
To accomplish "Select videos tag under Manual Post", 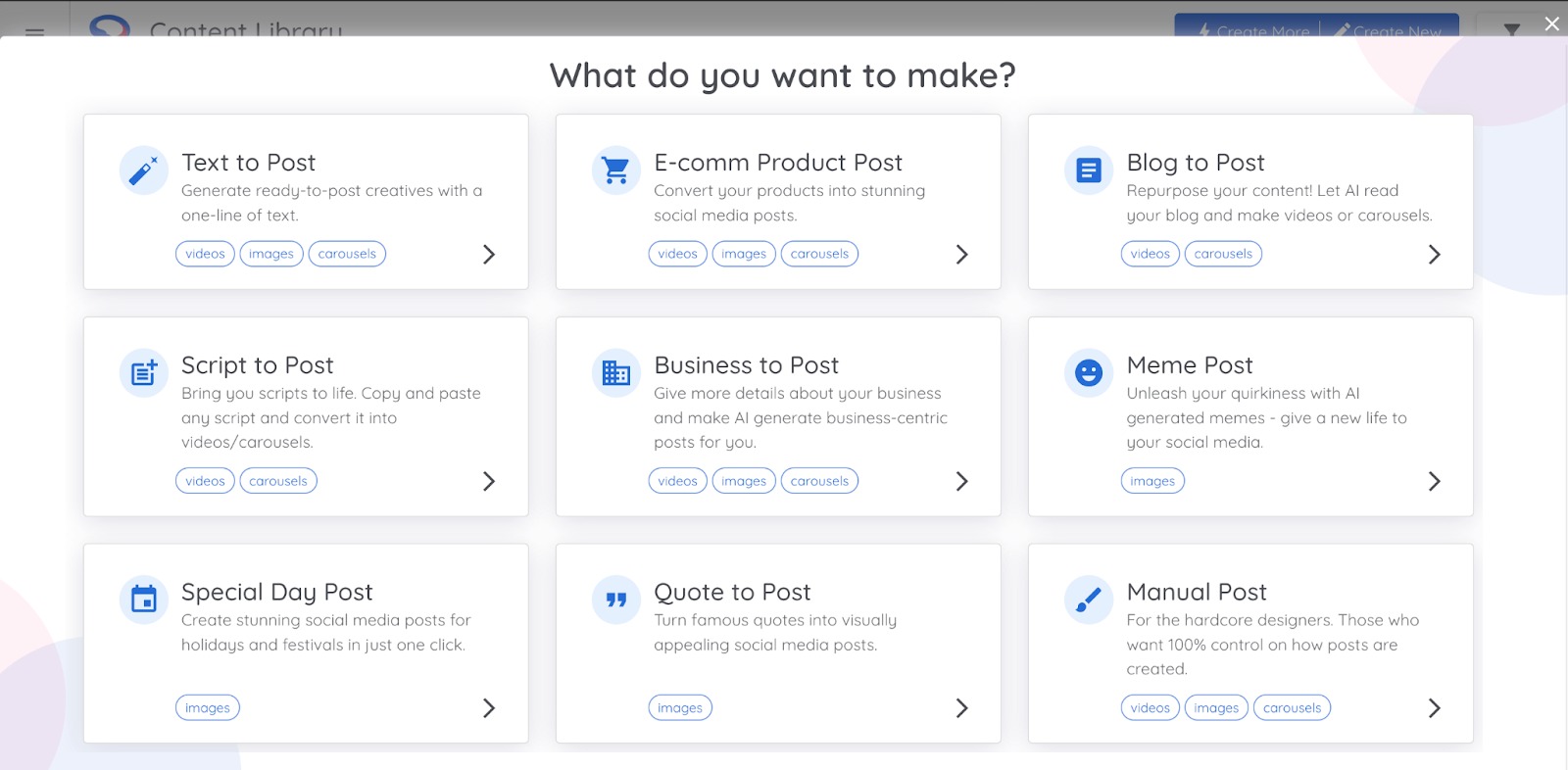I will 1150,707.
